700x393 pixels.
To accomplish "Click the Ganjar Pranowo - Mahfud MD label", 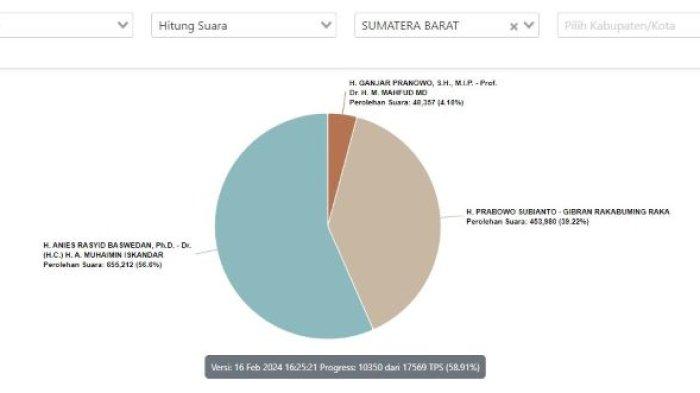I will (423, 88).
